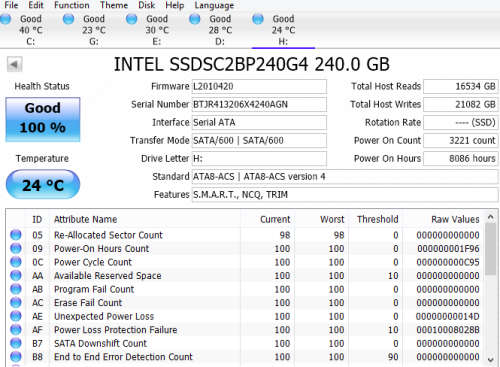Select the Re-Allocated Sector Count row
The width and height of the screenshot is (500, 367).
click(x=245, y=235)
